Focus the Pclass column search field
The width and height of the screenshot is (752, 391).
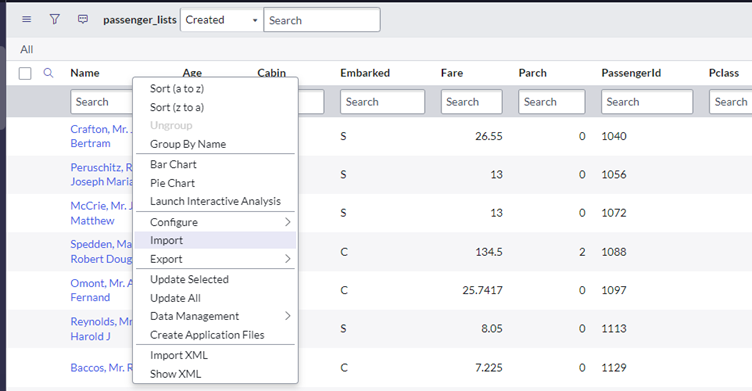click(x=730, y=102)
